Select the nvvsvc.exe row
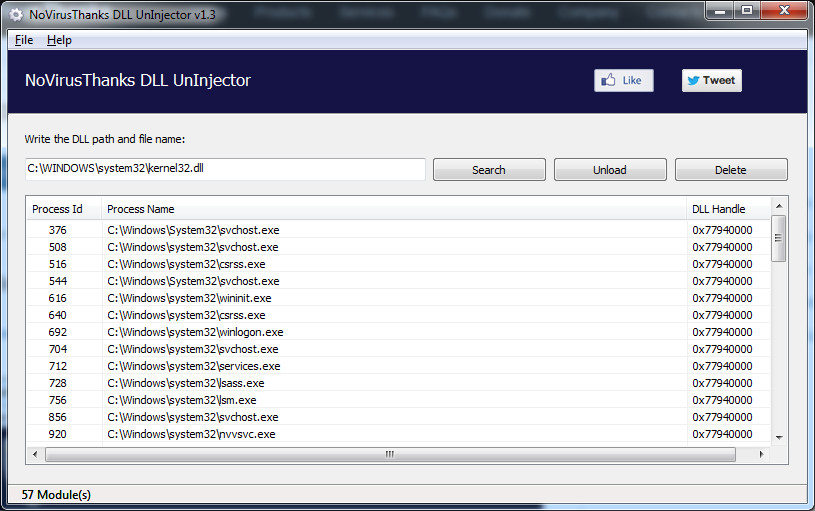The height and width of the screenshot is (511, 815). pyautogui.click(x=398, y=434)
